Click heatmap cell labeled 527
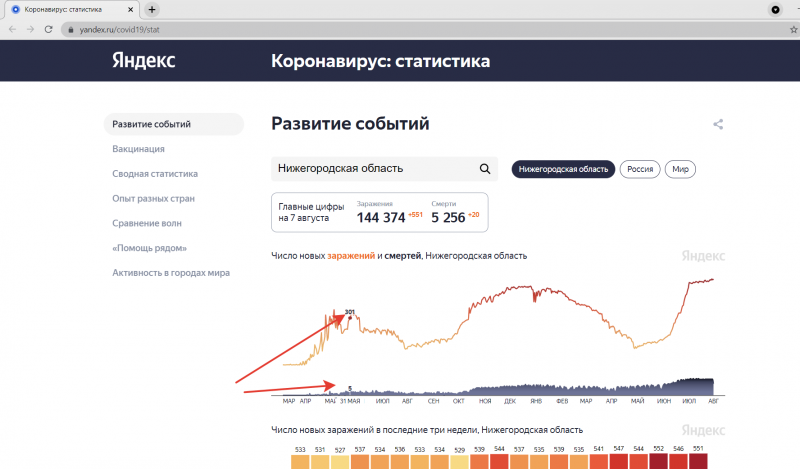Image resolution: width=800 pixels, height=469 pixels. (340, 462)
